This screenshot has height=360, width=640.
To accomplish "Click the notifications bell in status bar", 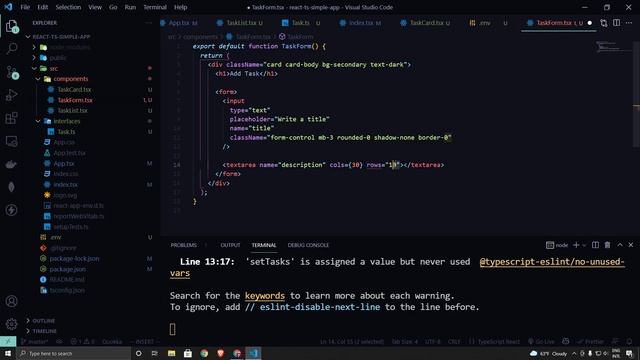I will [629, 341].
